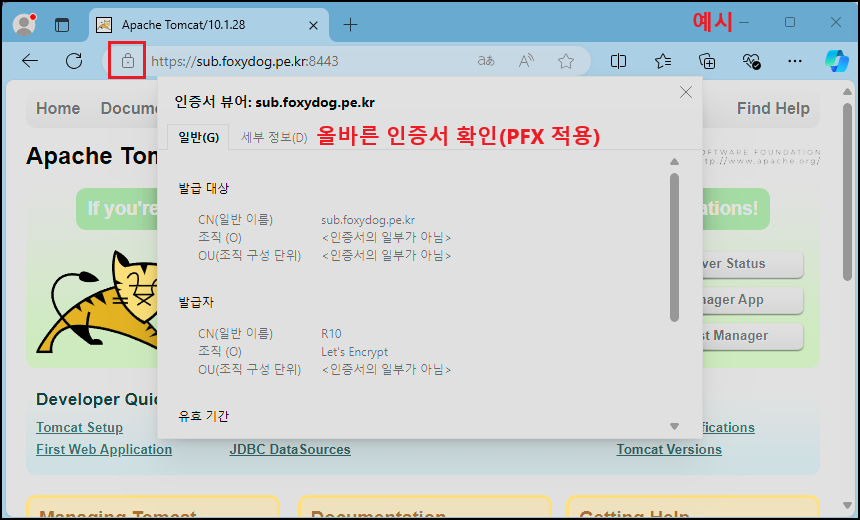
Task: Open the collections icon
Action: (707, 61)
